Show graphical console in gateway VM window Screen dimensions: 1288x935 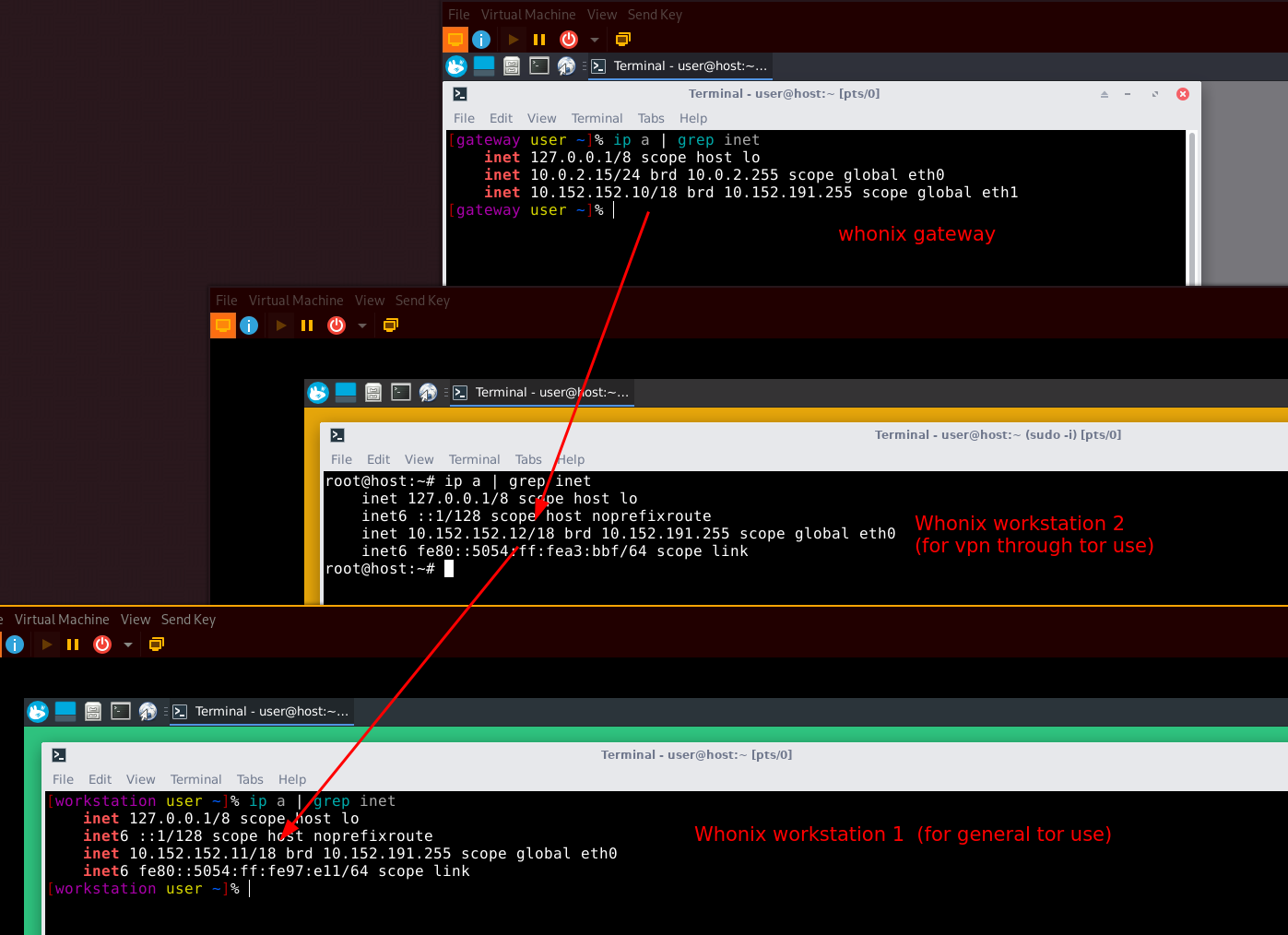point(455,40)
